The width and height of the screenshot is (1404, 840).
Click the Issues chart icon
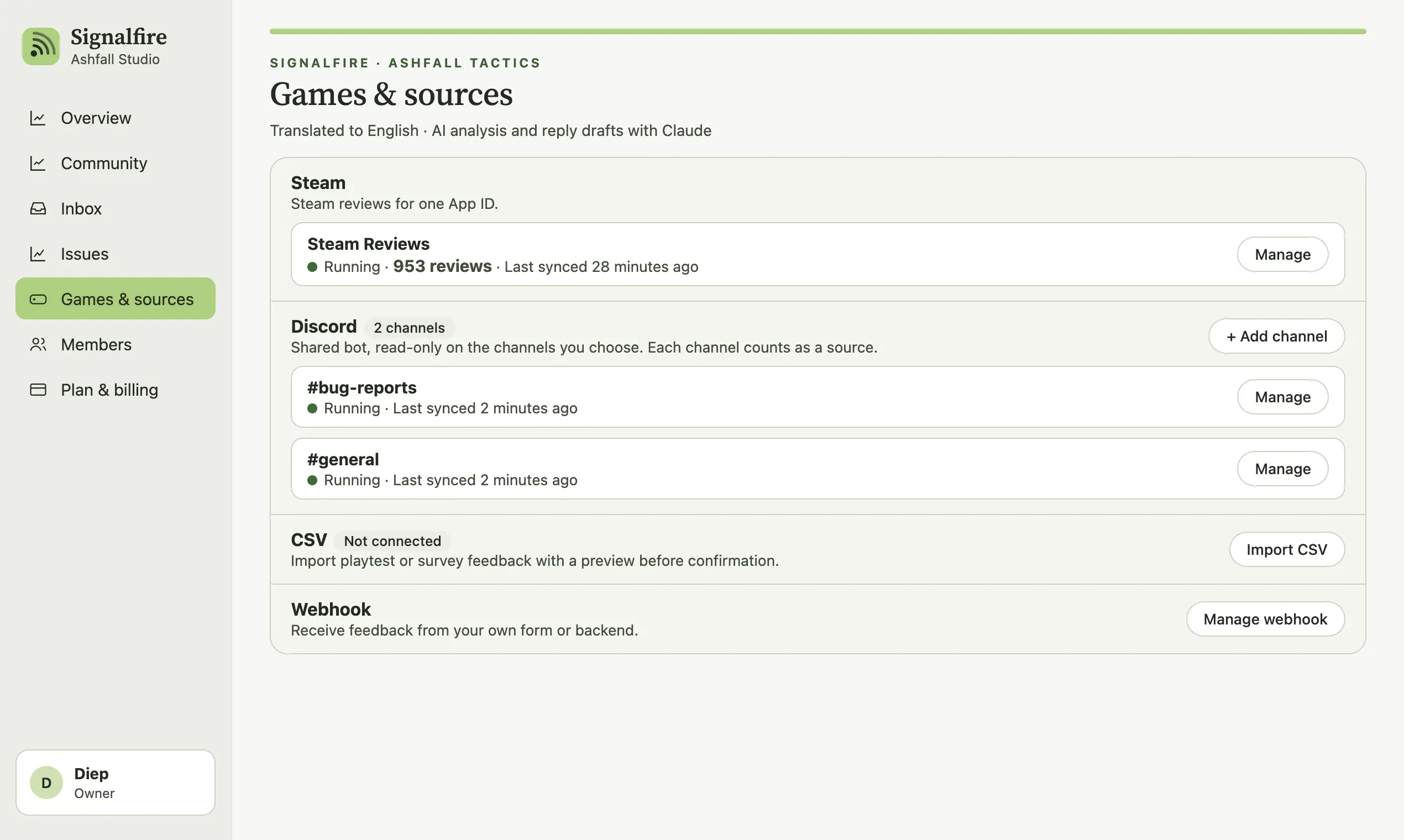click(x=38, y=254)
